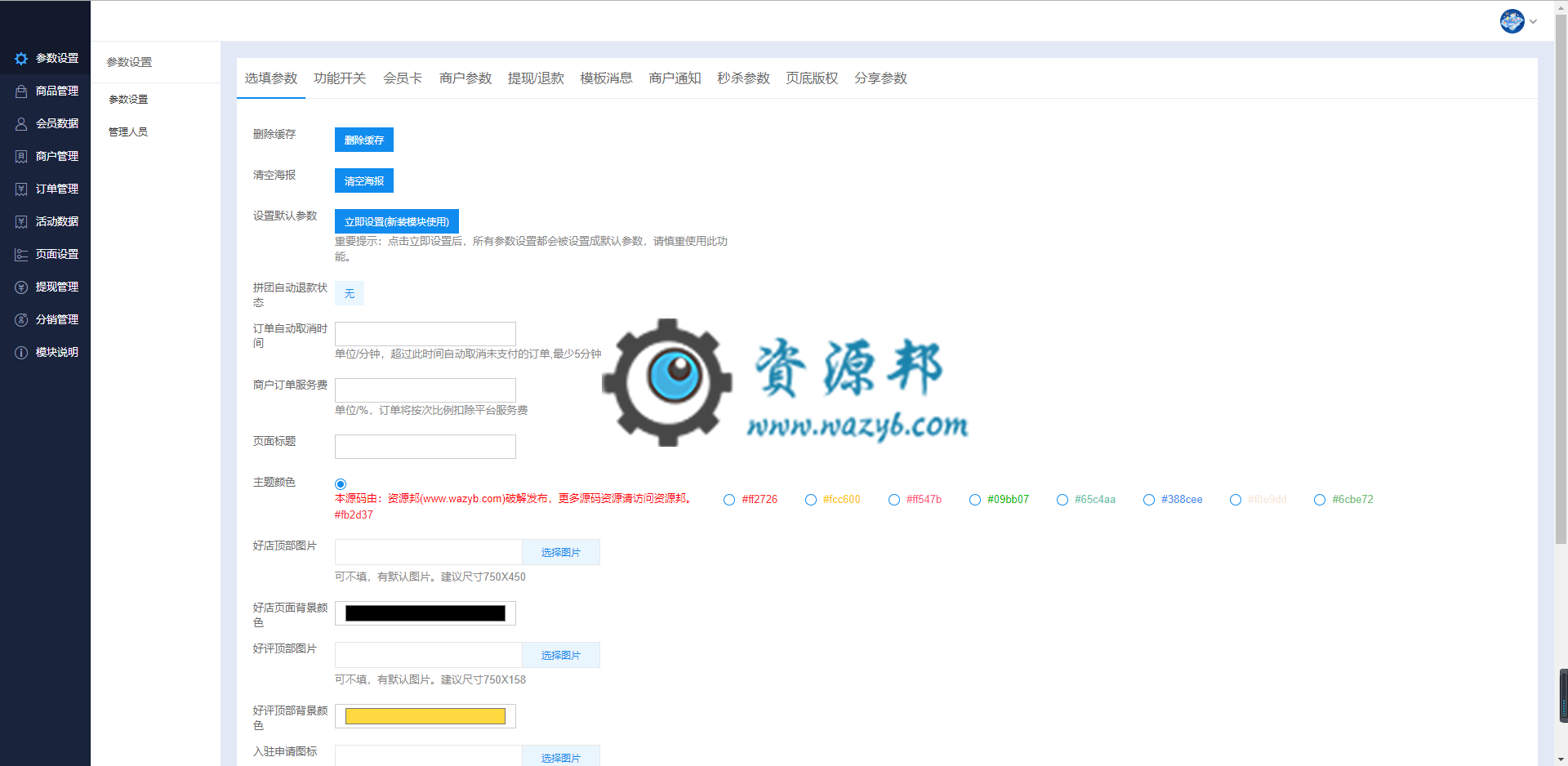Switch to the 模板消息 tab
Viewport: 1568px width, 766px height.
click(606, 78)
